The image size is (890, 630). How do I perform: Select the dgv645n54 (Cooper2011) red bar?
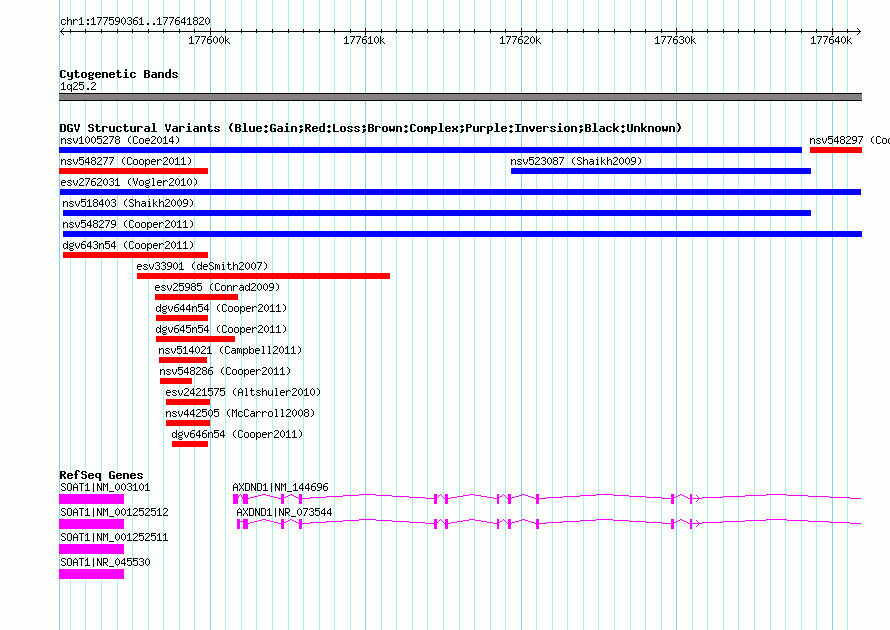click(x=195, y=339)
